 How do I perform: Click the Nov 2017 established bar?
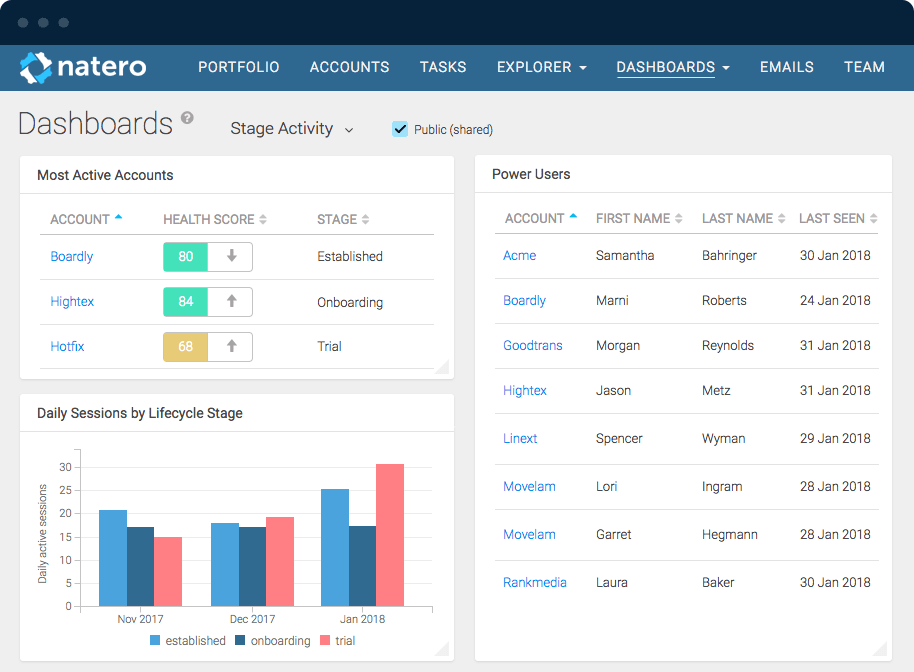113,558
